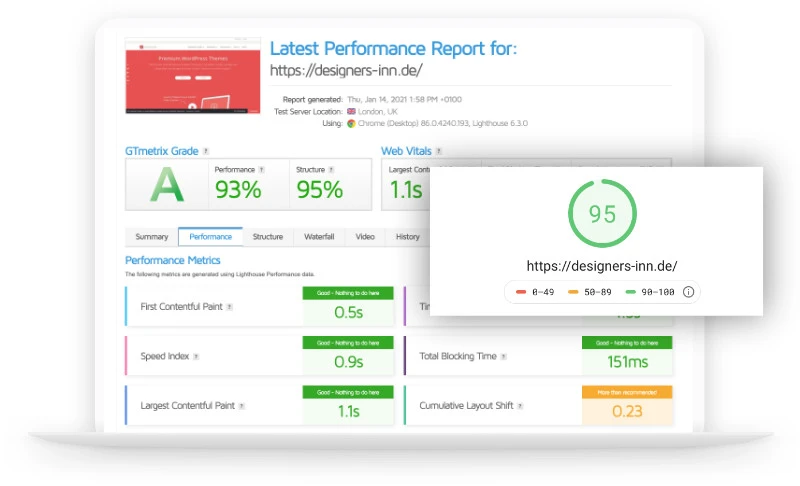Click the question mark beside Structure score
The height and width of the screenshot is (486, 800).
coord(331,170)
